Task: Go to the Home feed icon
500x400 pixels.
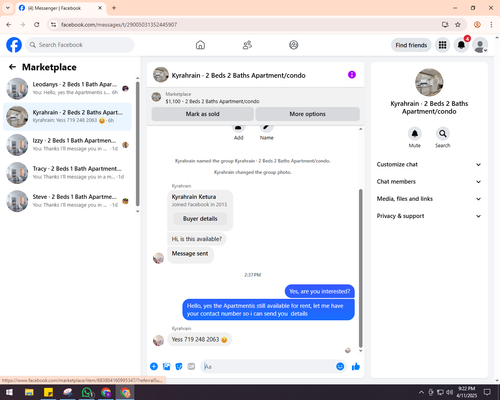Action: [x=200, y=45]
